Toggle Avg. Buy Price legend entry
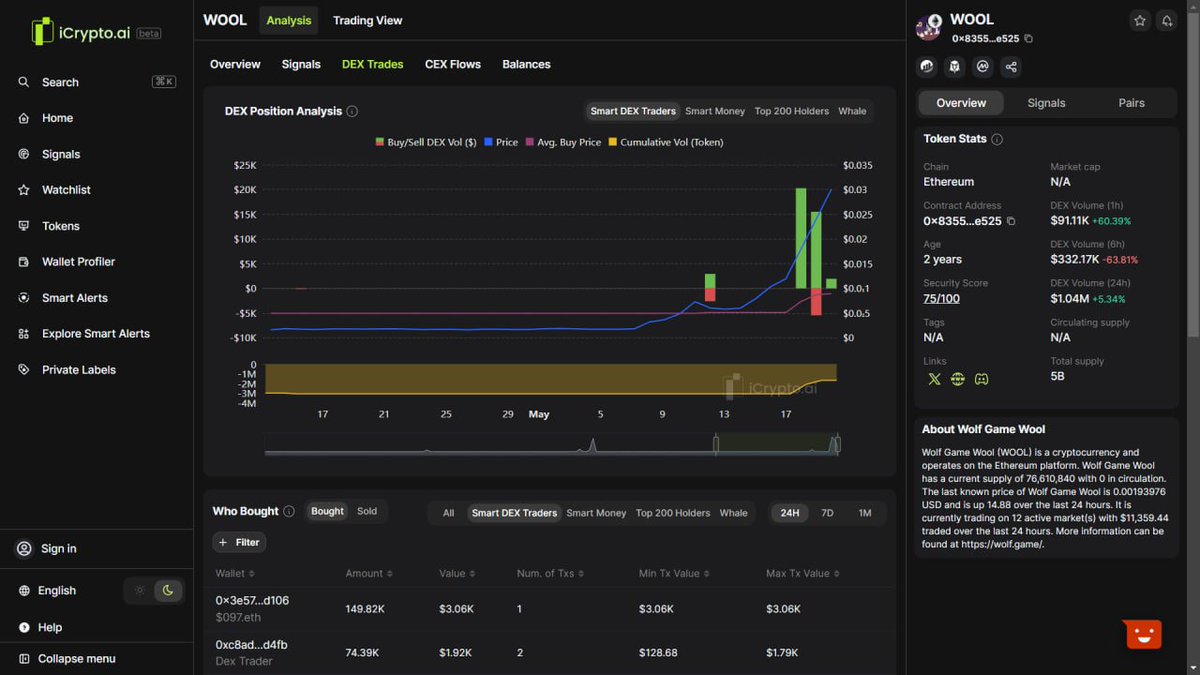This screenshot has height=675, width=1200. coord(563,142)
